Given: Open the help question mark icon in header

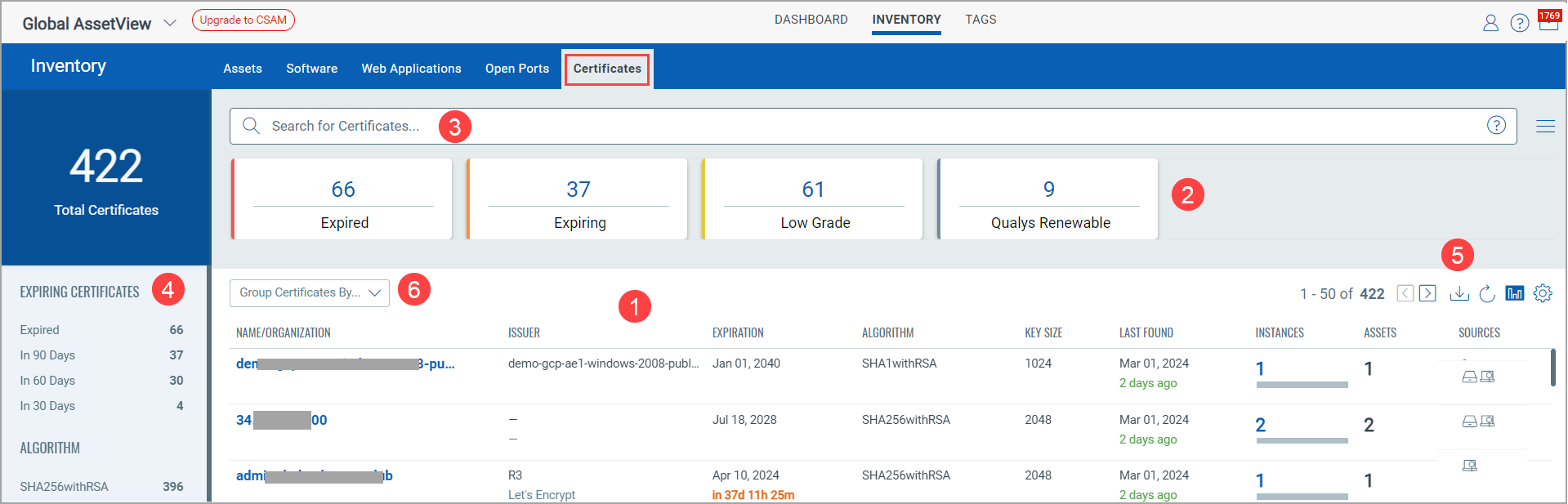Looking at the screenshot, I should coord(1520,23).
